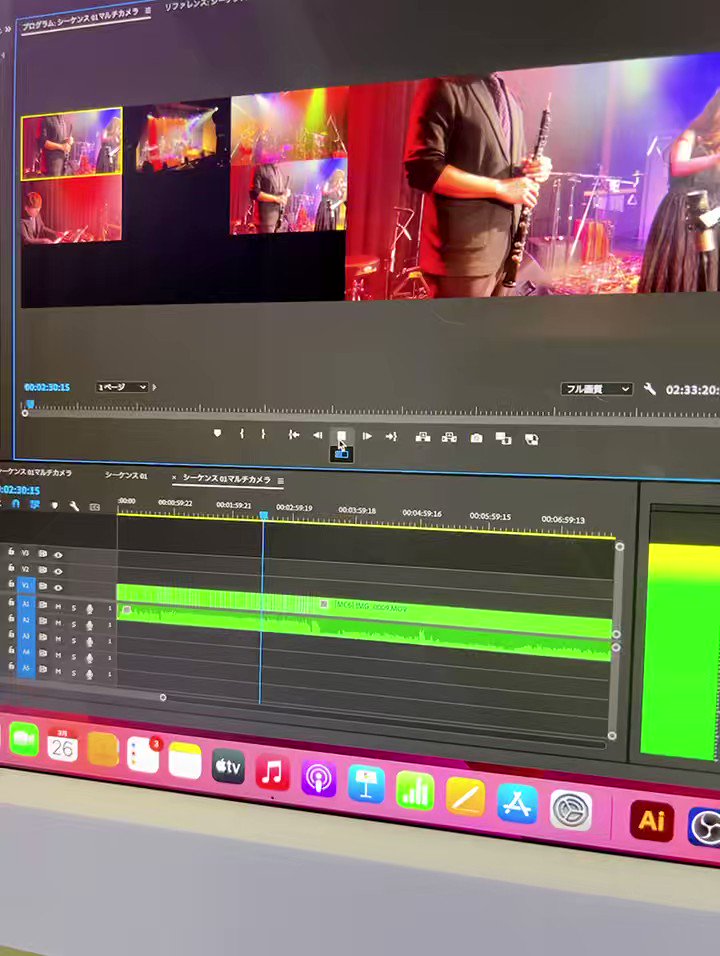Select the active シーケンス 01マルチカメラ timeline tab
Screen dimensions: 720x956
point(227,479)
